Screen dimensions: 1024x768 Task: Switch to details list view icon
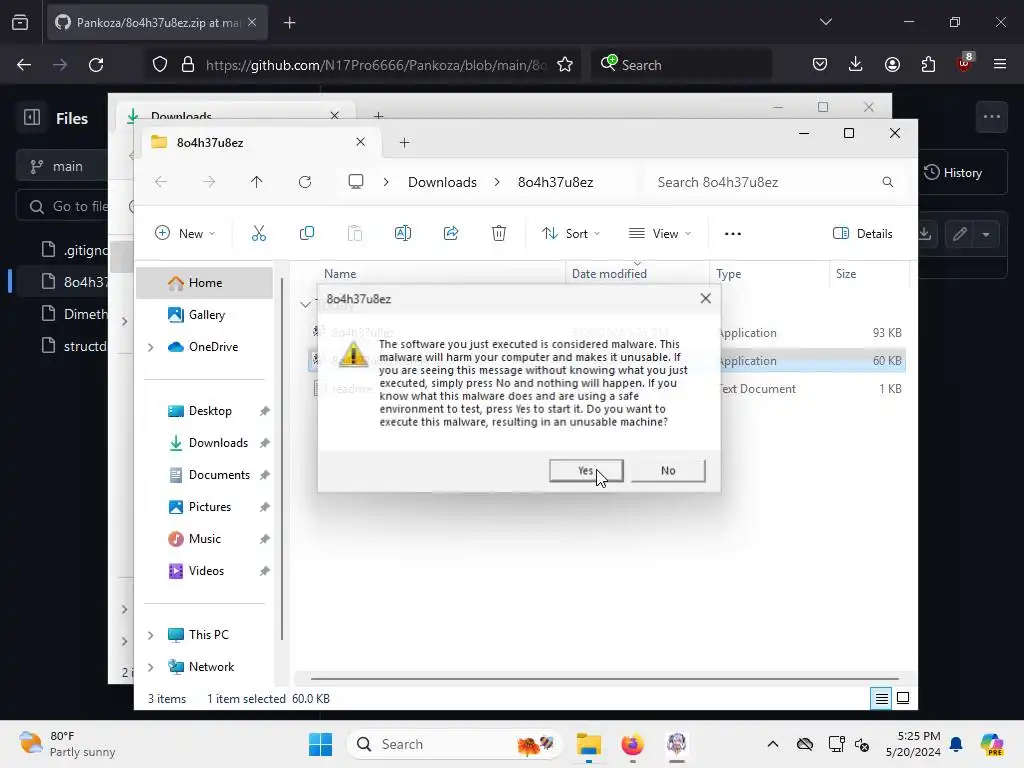coord(881,698)
